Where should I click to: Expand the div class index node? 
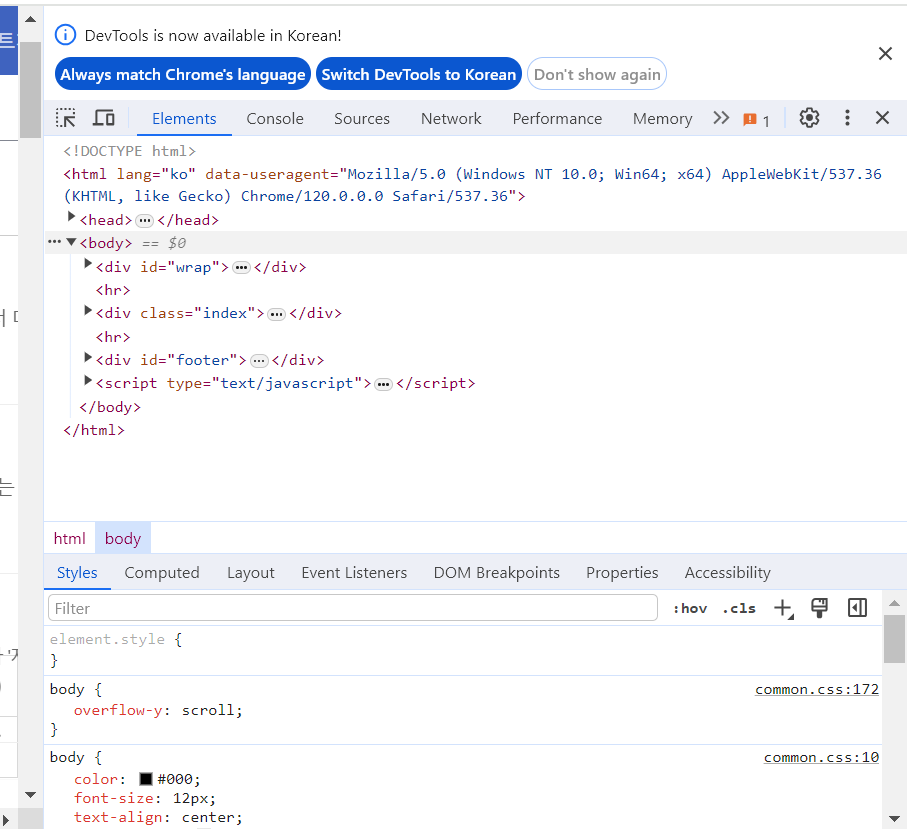88,311
